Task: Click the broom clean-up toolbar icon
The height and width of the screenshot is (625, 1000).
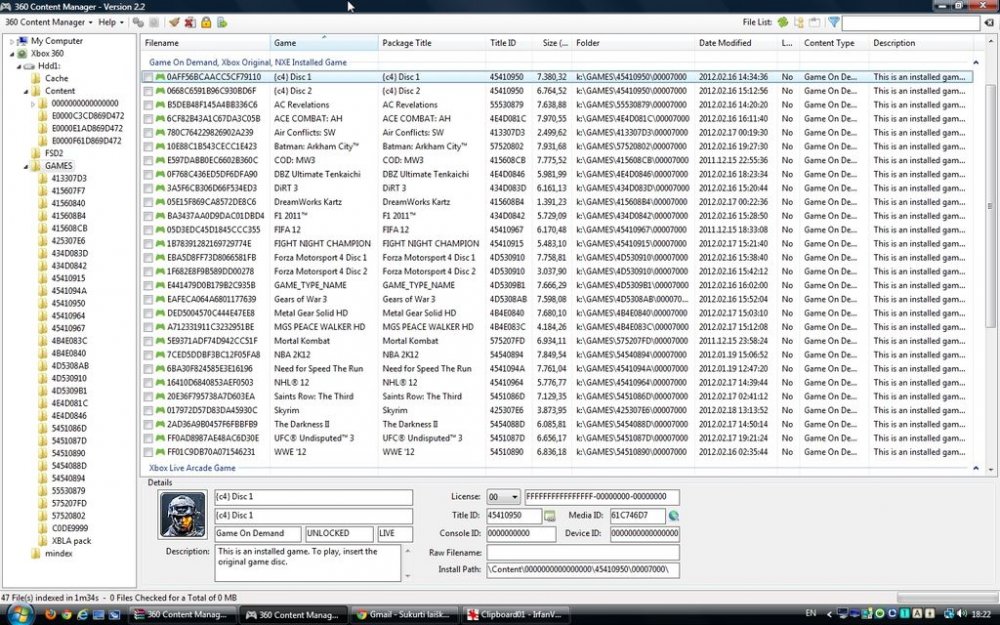Action: [x=174, y=22]
